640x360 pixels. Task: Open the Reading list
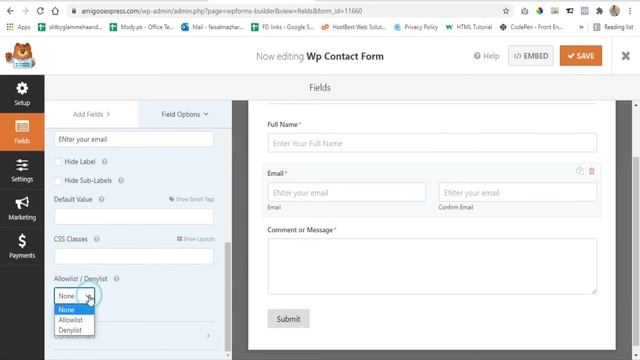[613, 27]
